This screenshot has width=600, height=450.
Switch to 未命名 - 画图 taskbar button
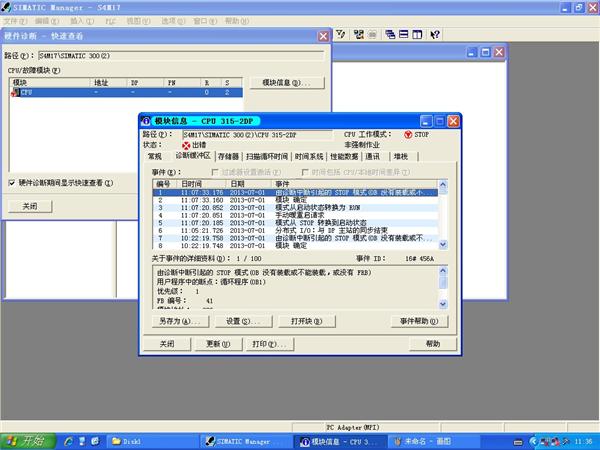[433, 441]
